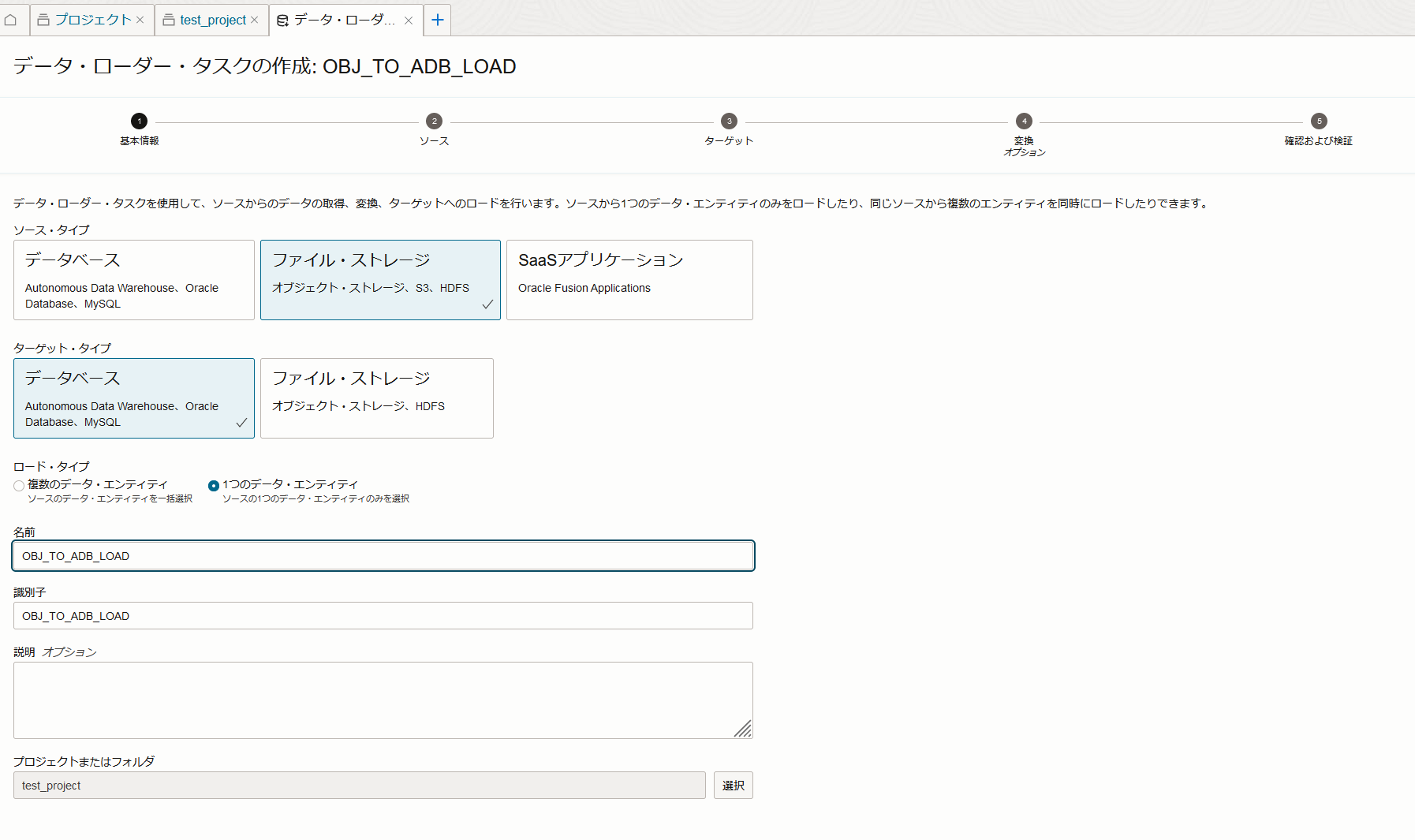Close the データ・ローダー tab

click(x=409, y=21)
